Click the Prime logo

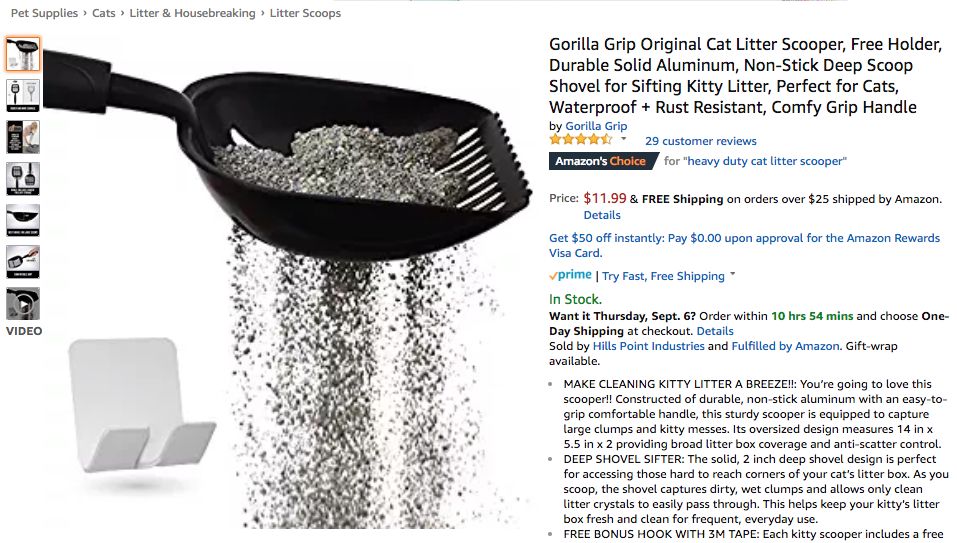click(x=570, y=275)
